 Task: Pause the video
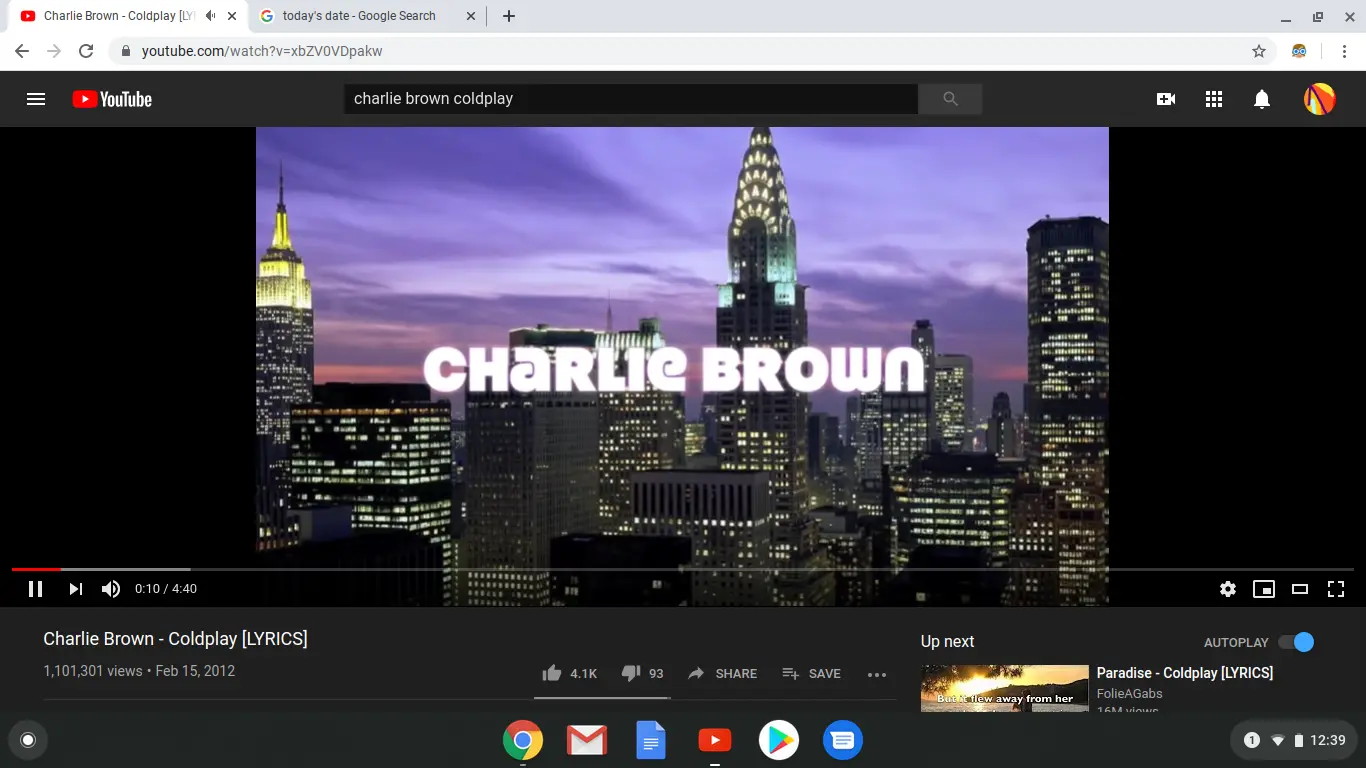pos(35,589)
